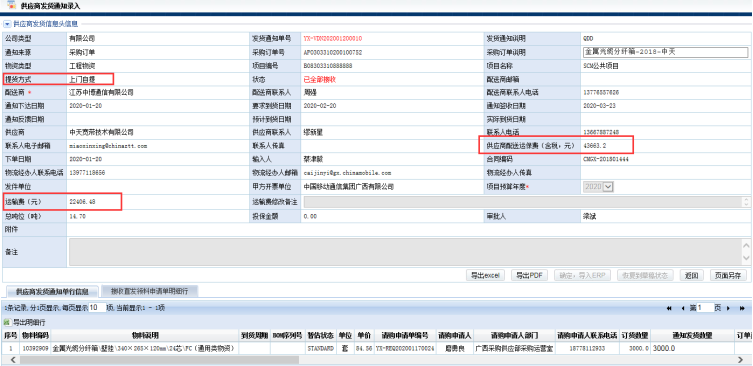Image resolution: width=753 pixels, height=366 pixels.
Task: Click the email caijinyi@gx.chinamobile.com
Action: pyautogui.click(x=347, y=172)
